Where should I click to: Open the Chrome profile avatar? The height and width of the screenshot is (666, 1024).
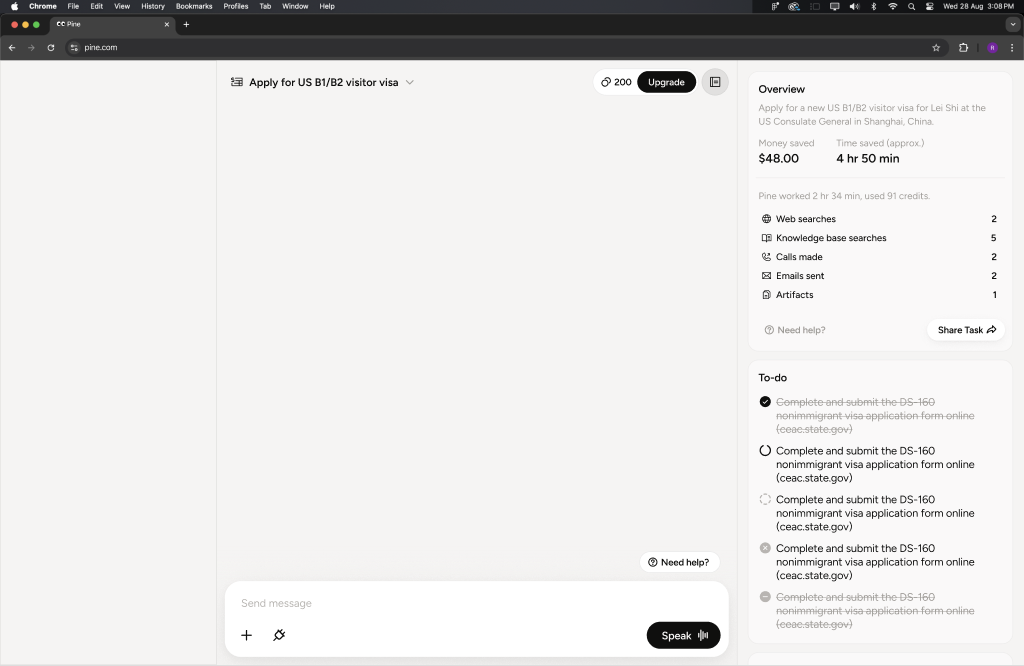[993, 48]
